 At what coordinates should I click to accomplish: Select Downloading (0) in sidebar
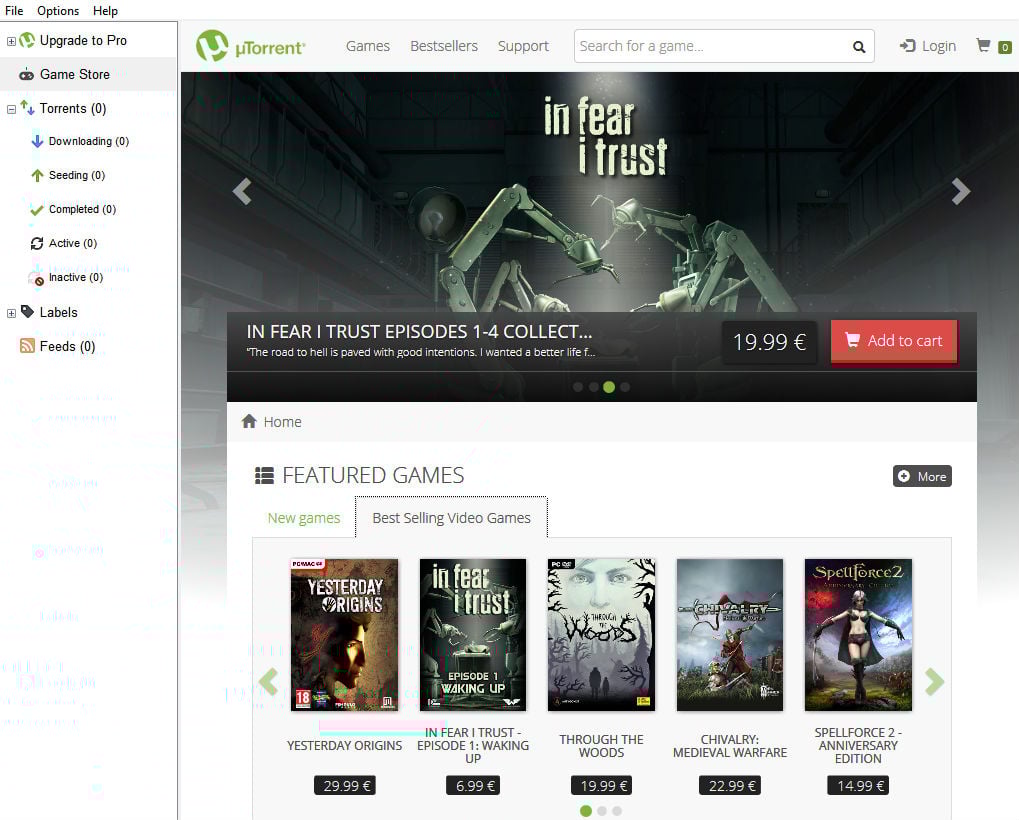click(89, 141)
